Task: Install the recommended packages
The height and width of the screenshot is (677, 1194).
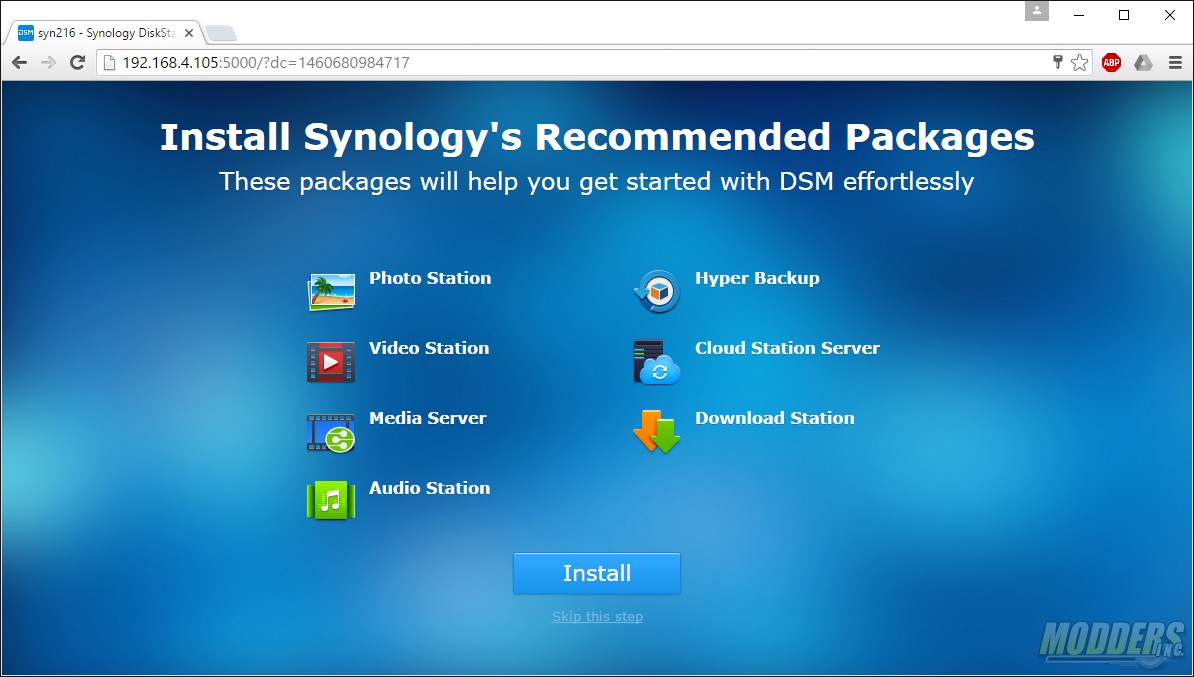Action: click(597, 573)
